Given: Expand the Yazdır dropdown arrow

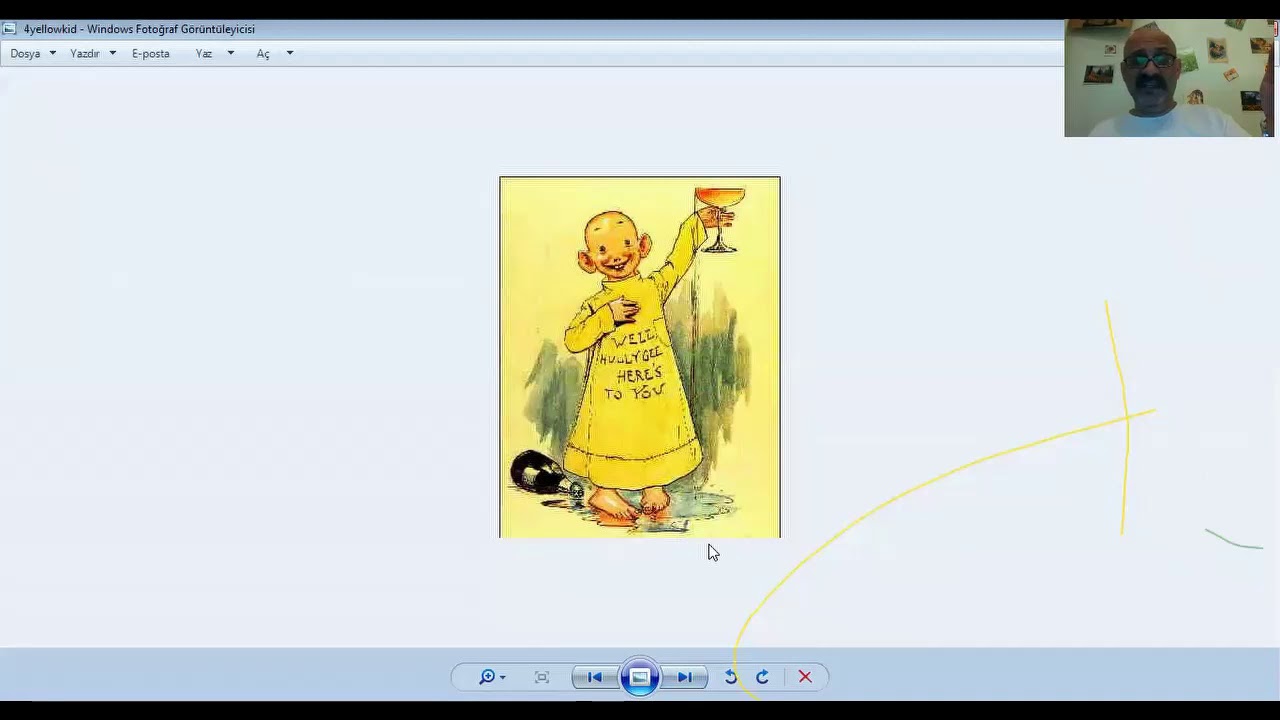Looking at the screenshot, I should (x=112, y=54).
